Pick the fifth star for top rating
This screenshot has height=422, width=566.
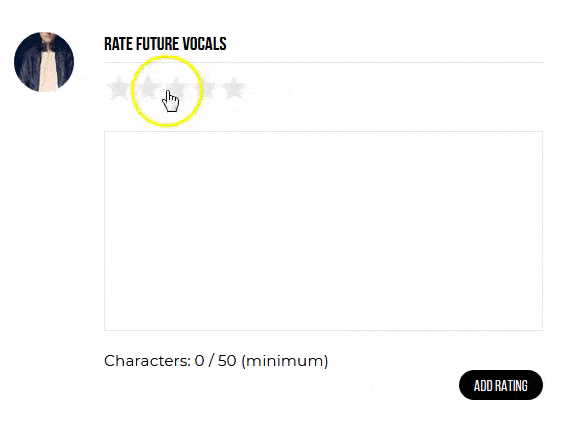click(x=234, y=88)
